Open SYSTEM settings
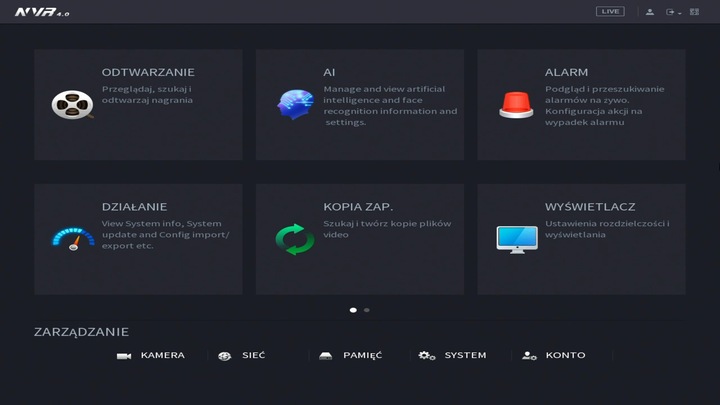 tap(453, 355)
